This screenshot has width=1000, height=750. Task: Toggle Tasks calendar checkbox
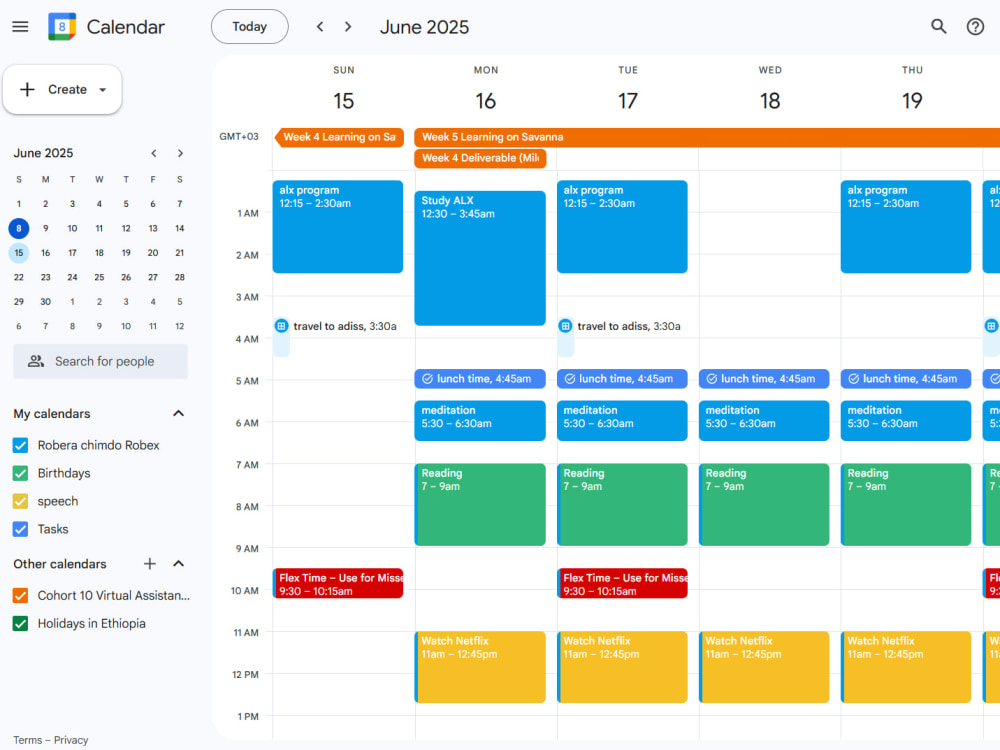20,529
